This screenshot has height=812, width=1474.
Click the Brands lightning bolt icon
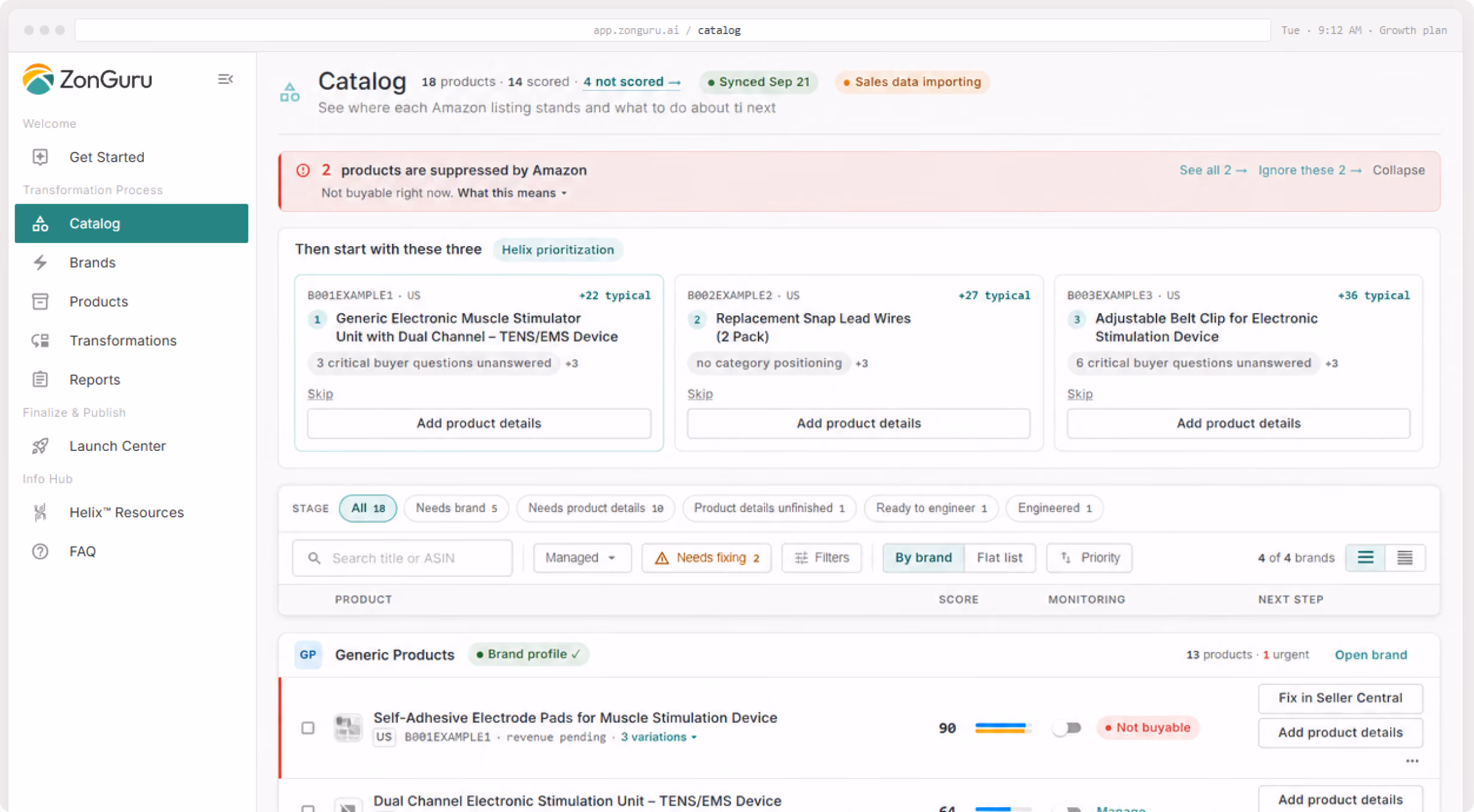click(x=40, y=262)
